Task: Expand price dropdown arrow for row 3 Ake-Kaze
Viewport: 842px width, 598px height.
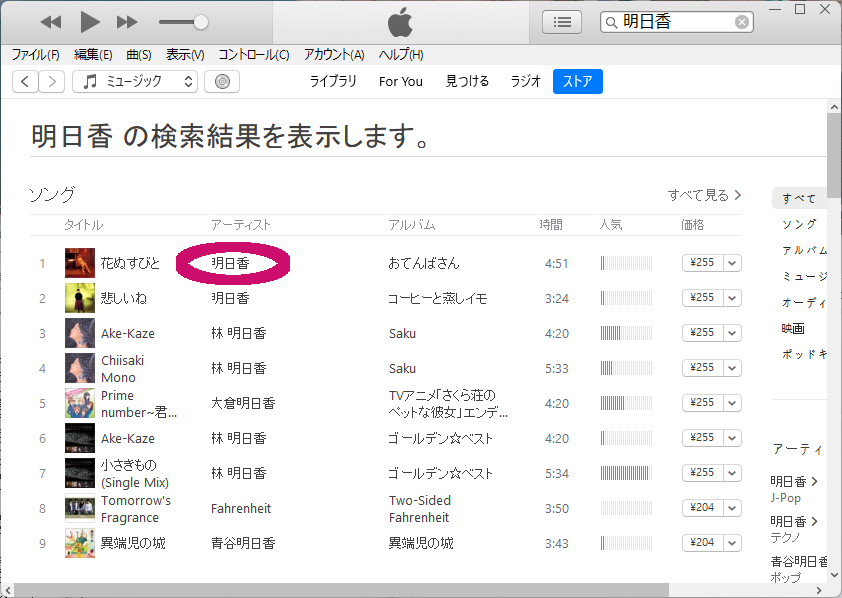Action: click(x=732, y=333)
